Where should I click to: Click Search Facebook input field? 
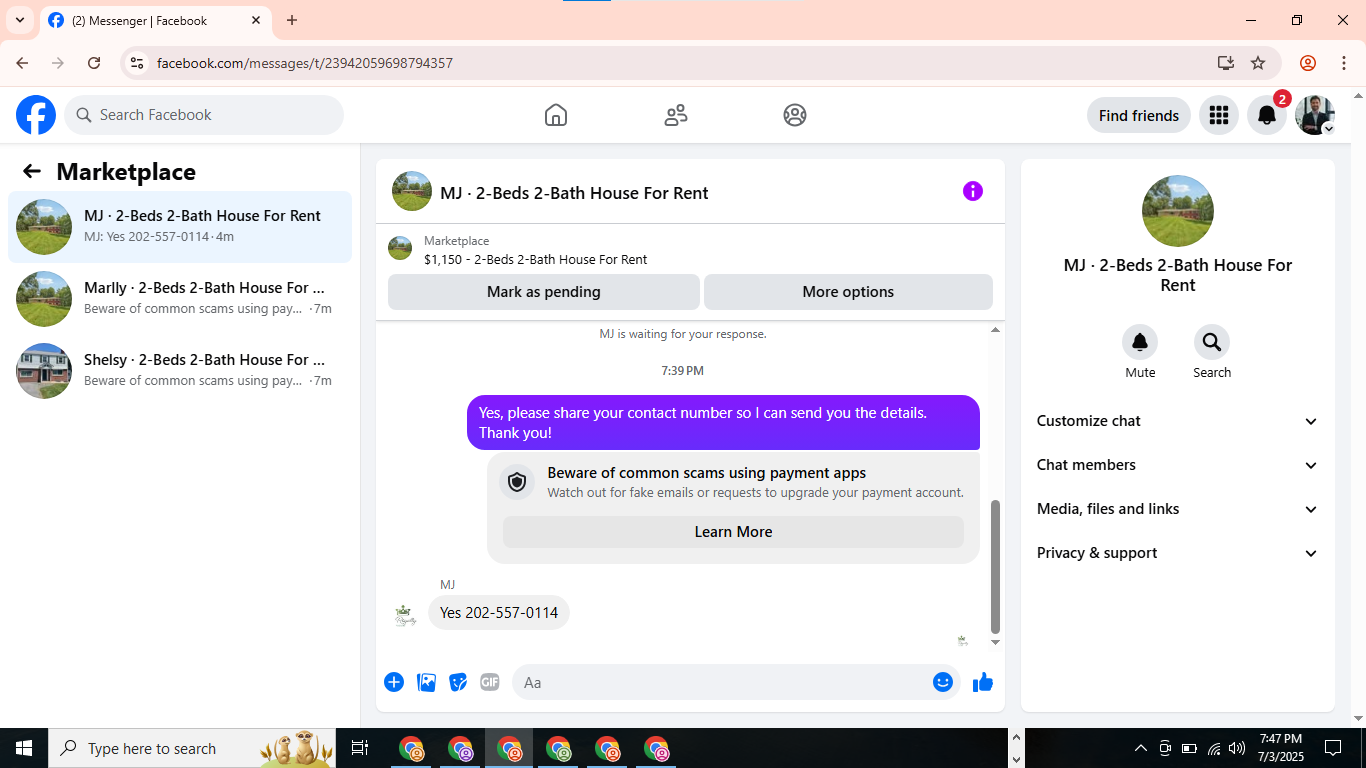point(204,115)
